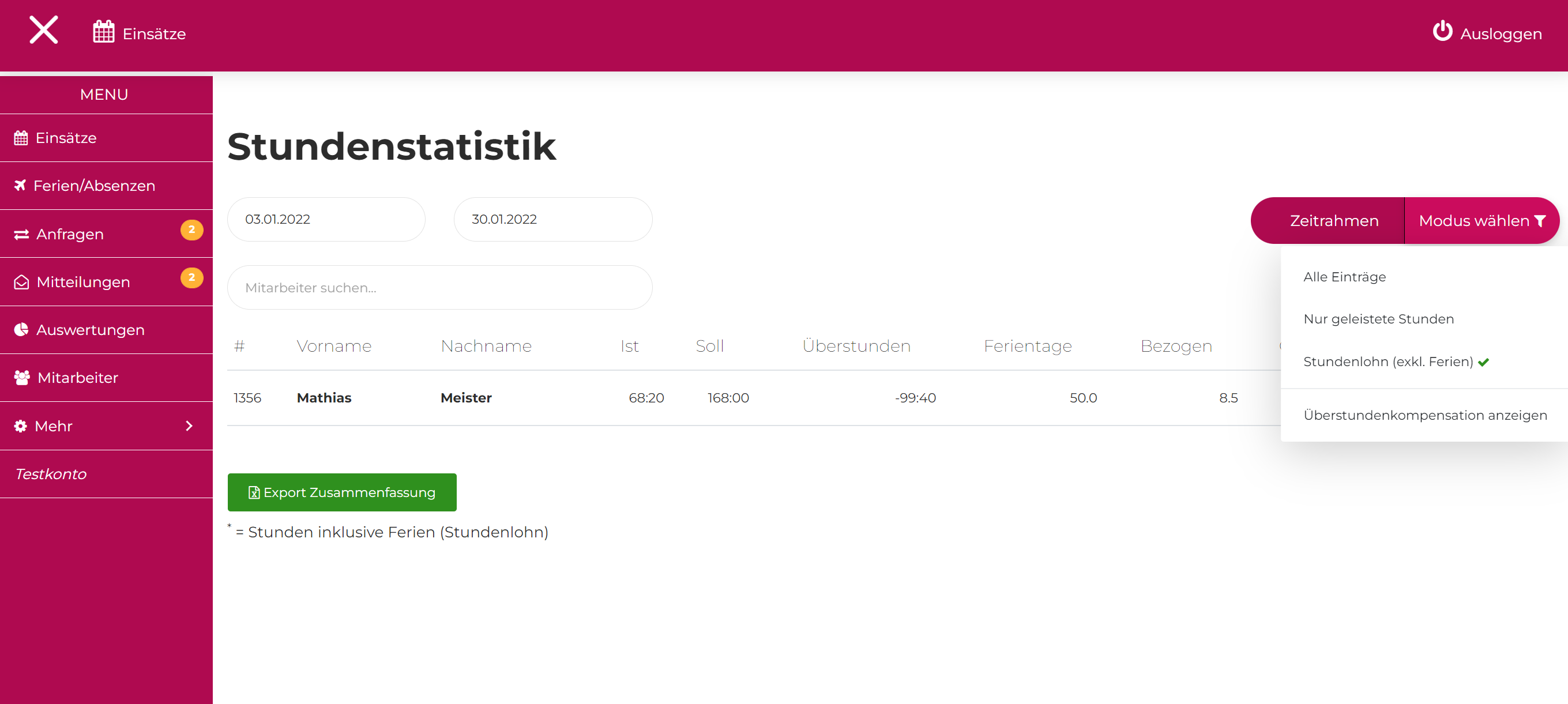Toggle Überstundenkompensation anzeigen
This screenshot has width=1568, height=704.
pos(1424,416)
